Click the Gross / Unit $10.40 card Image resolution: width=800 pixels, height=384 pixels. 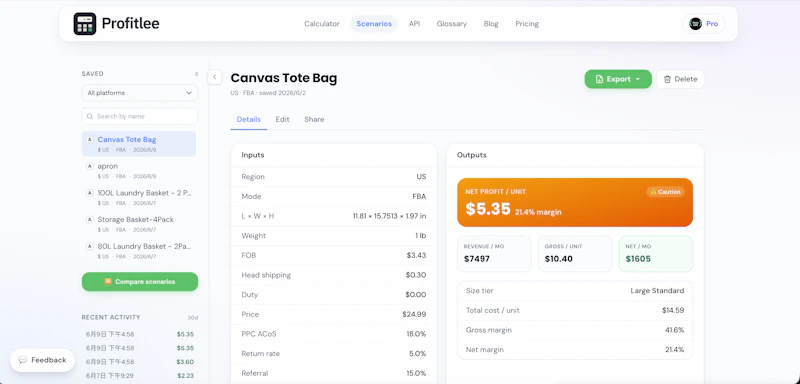point(575,253)
